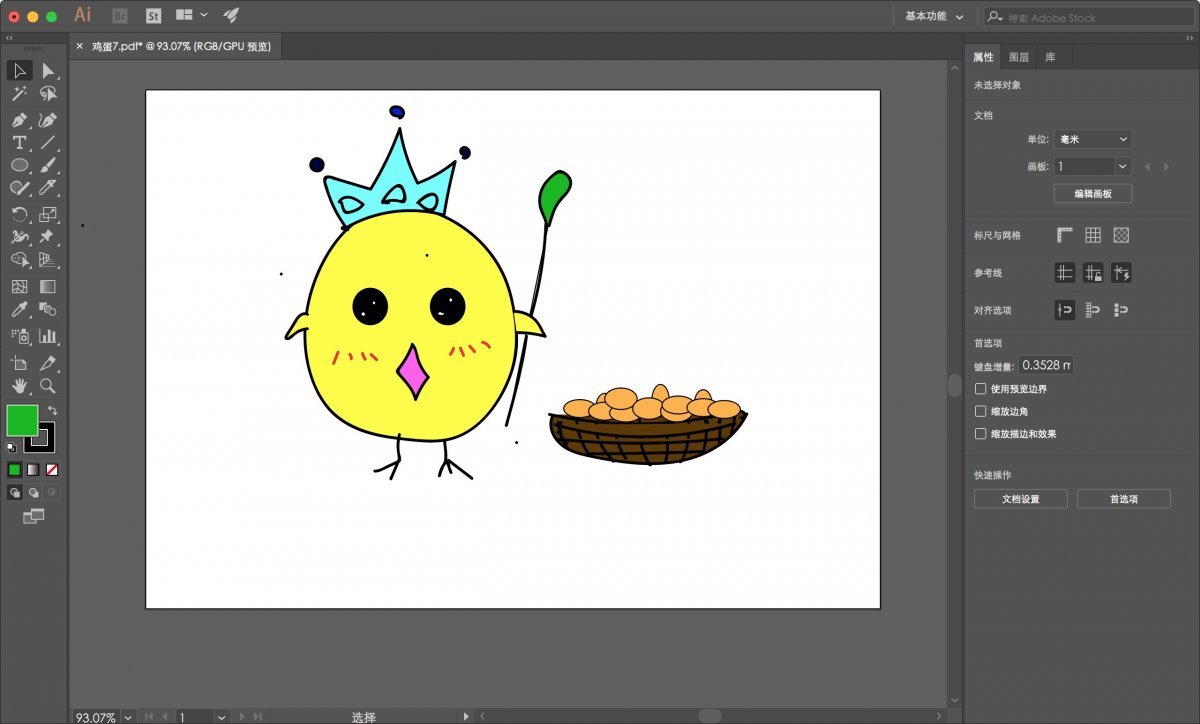Tick the 缩放描边和效果 checkbox

(x=981, y=434)
